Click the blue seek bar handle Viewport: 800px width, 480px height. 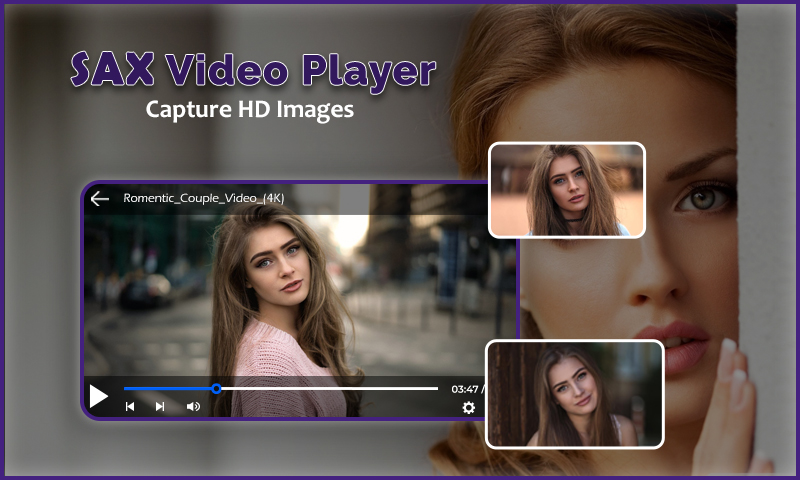pyautogui.click(x=216, y=389)
